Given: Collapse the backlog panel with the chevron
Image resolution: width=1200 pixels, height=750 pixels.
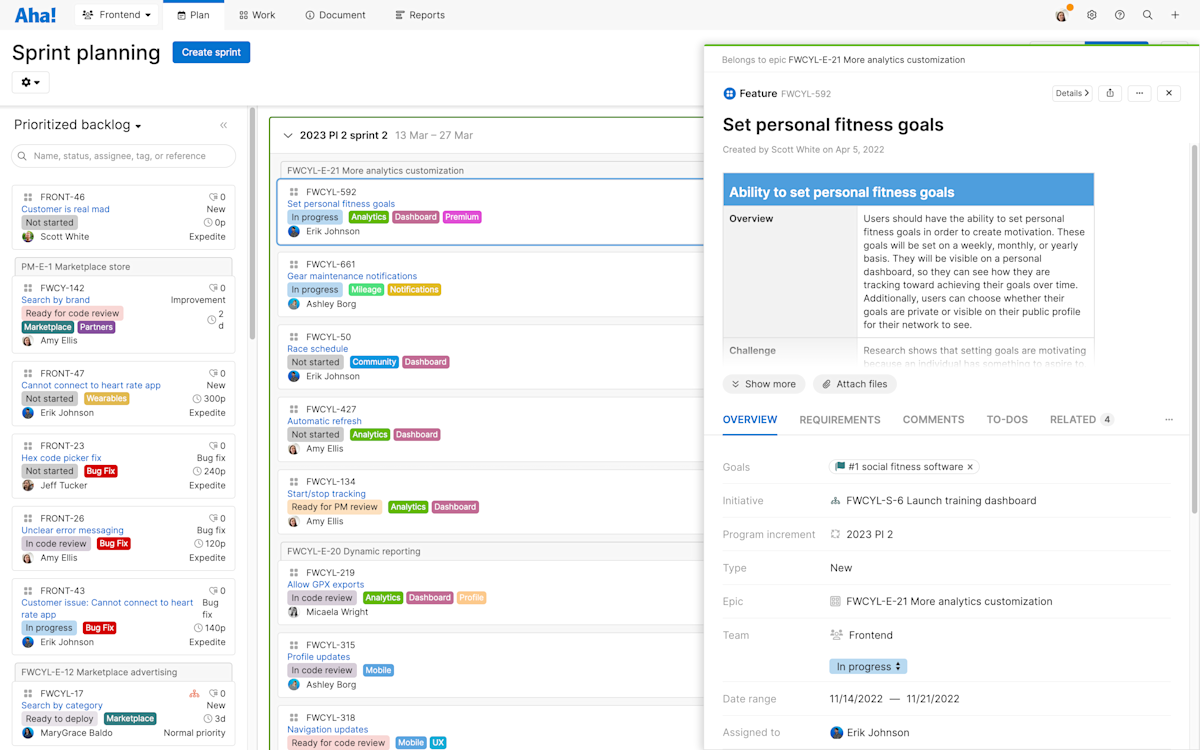Looking at the screenshot, I should coord(223,125).
